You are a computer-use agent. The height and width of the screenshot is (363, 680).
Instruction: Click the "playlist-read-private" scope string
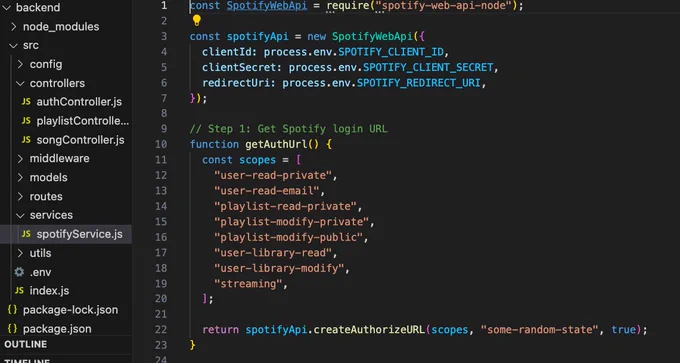285,206
